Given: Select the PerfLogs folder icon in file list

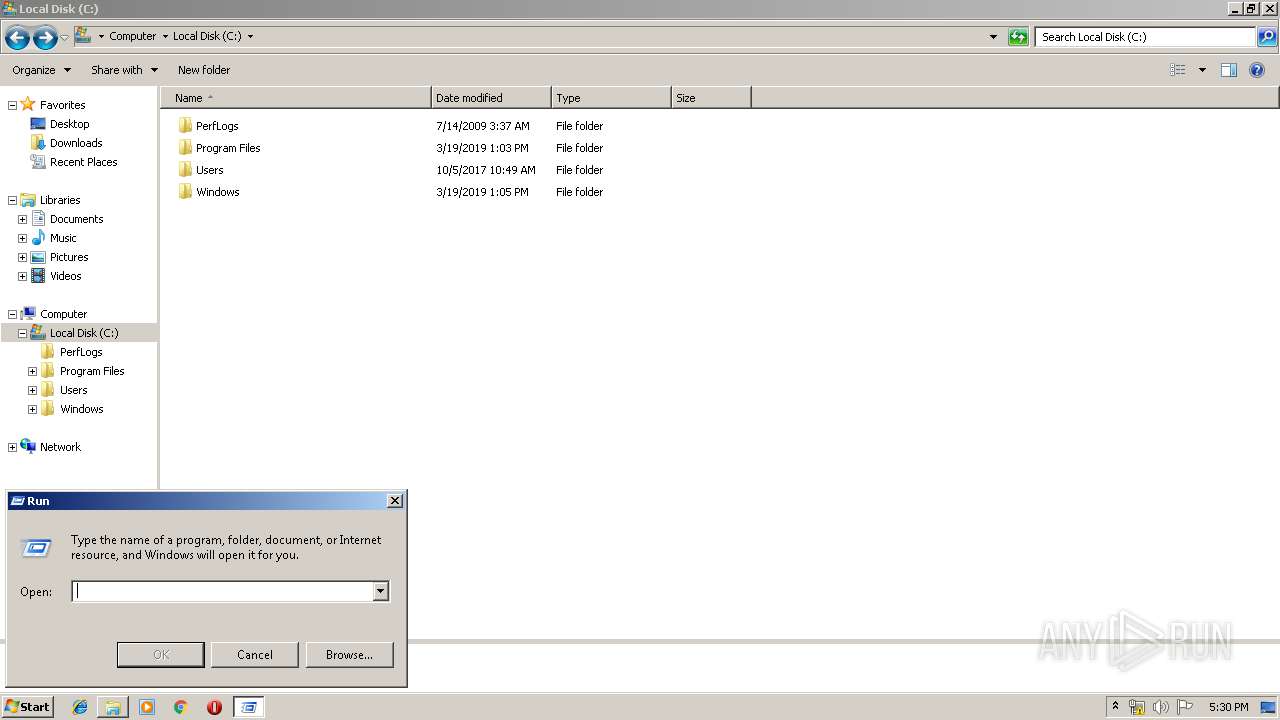Looking at the screenshot, I should click(x=185, y=126).
